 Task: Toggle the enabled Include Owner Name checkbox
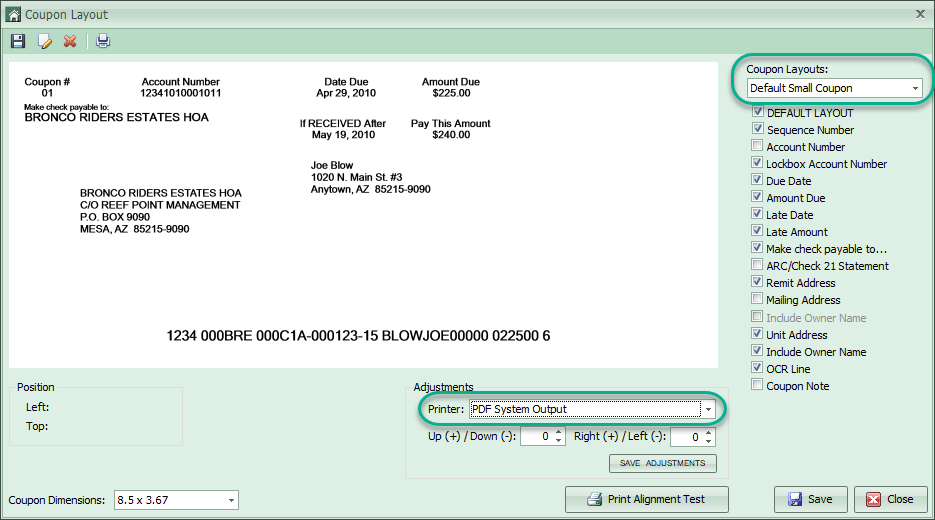pos(757,351)
